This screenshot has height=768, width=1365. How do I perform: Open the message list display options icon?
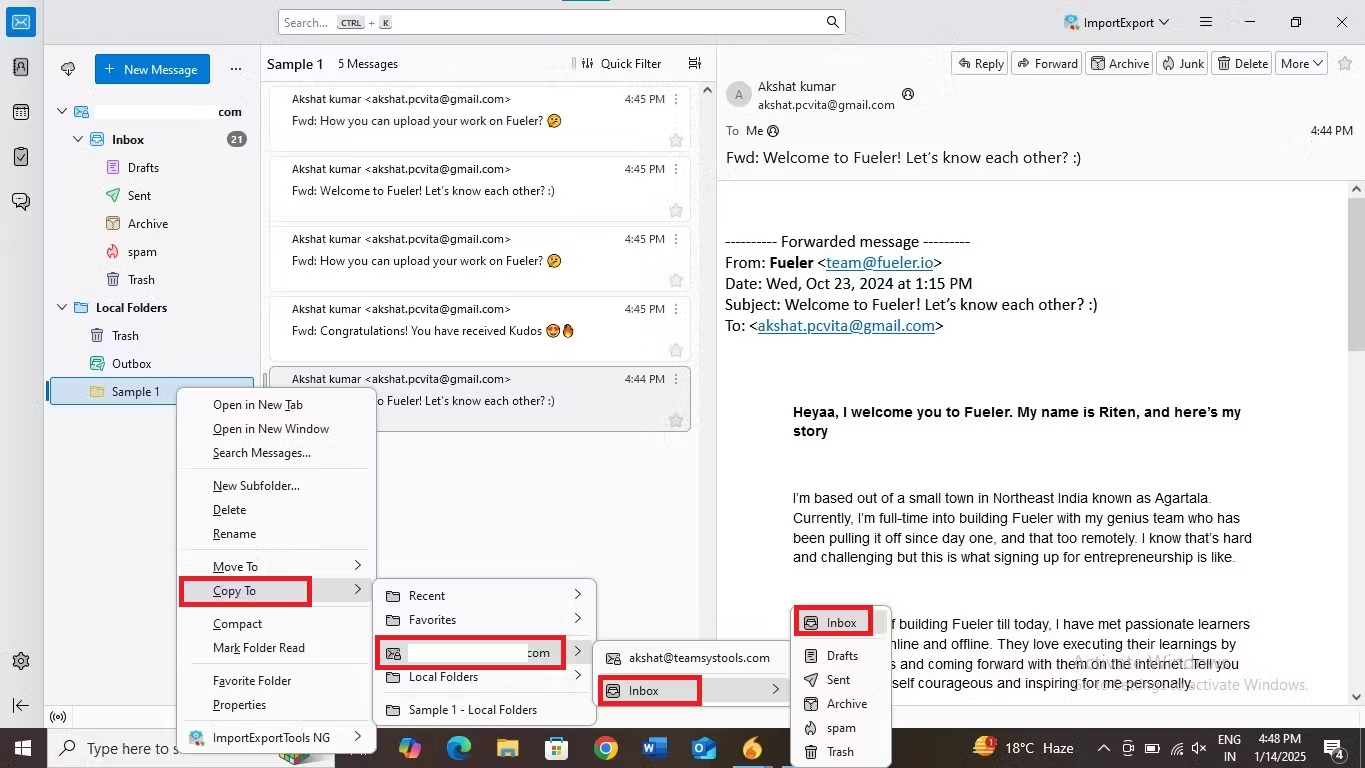tap(695, 63)
